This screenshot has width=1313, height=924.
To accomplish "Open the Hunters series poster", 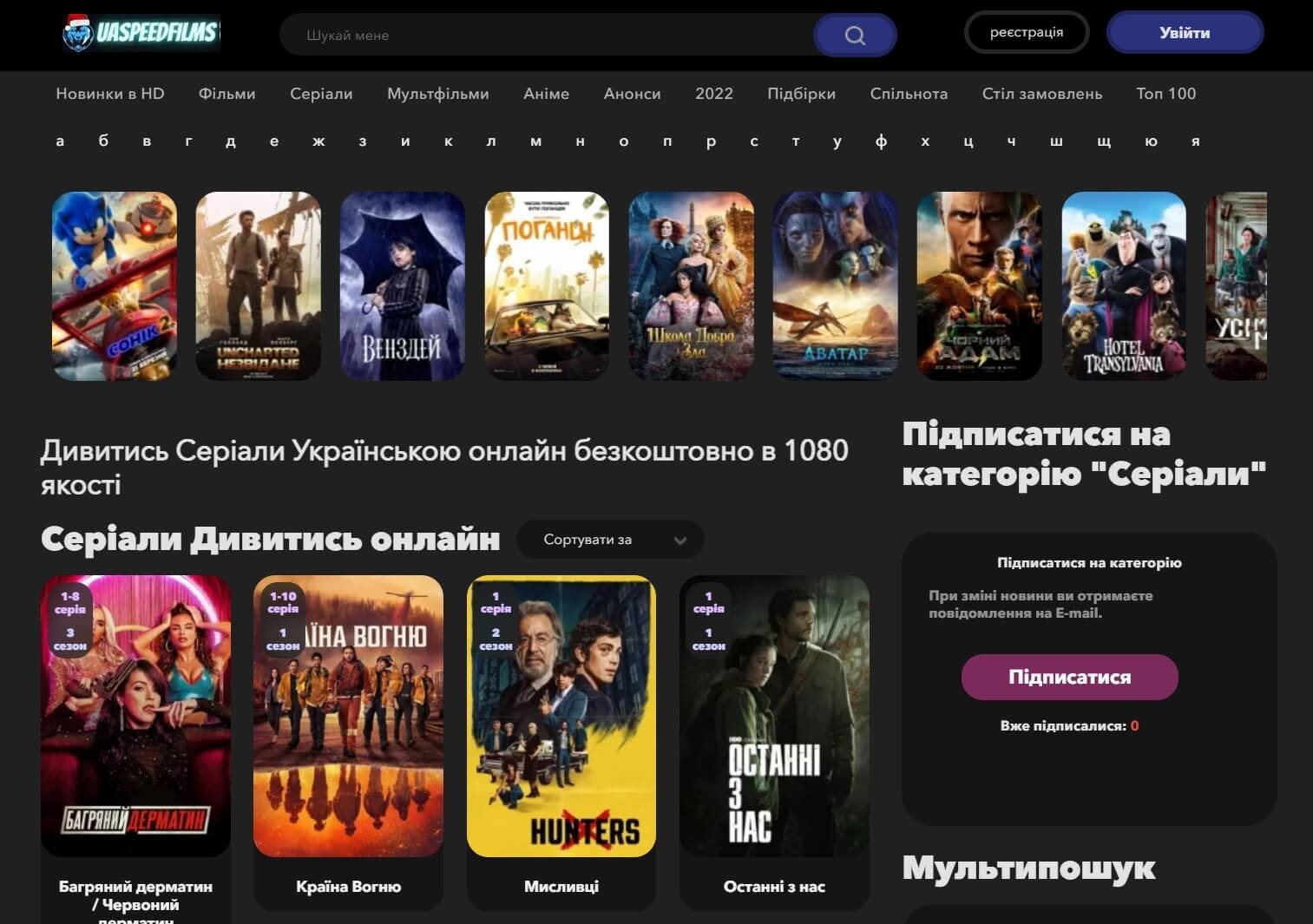I will (561, 716).
